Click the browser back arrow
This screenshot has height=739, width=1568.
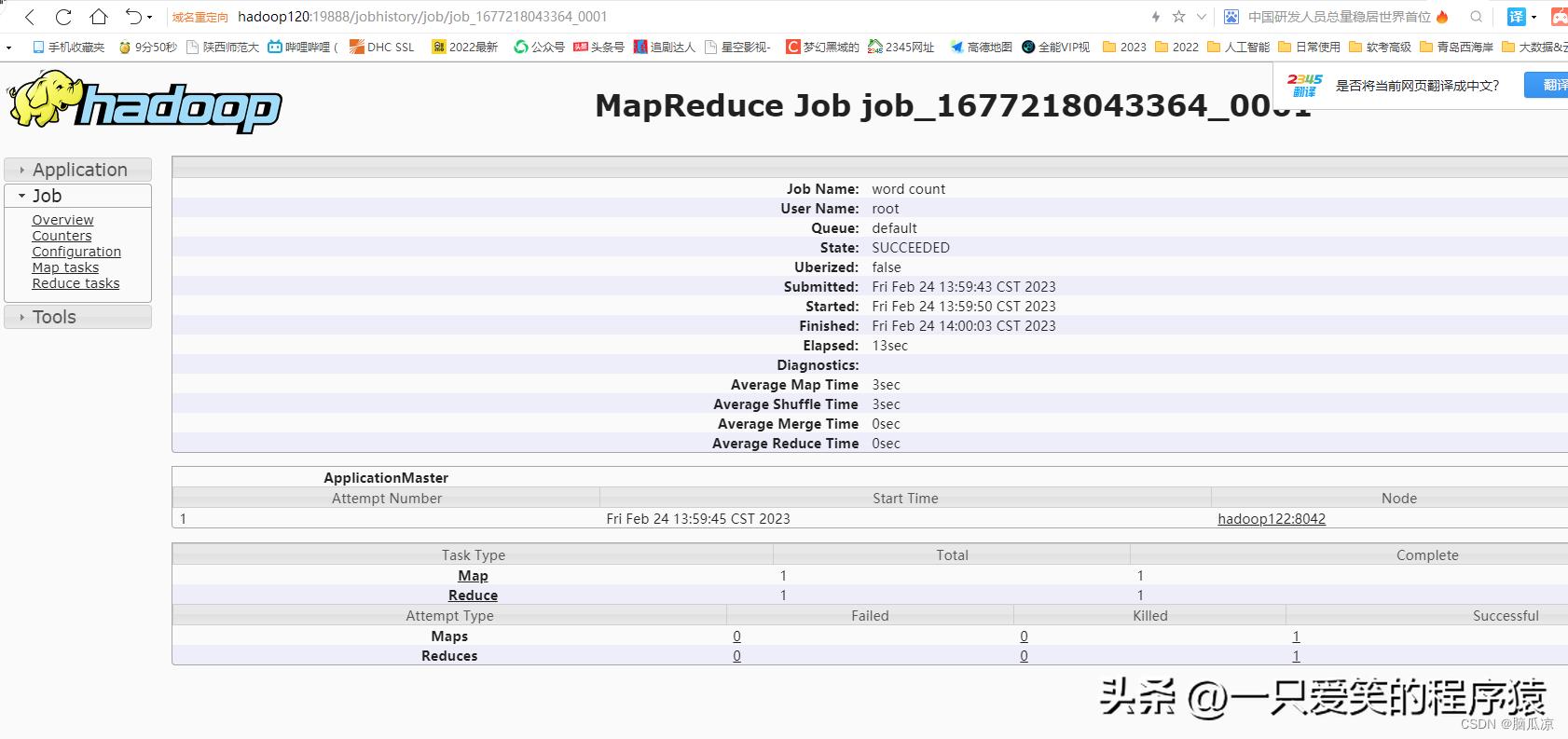point(29,17)
